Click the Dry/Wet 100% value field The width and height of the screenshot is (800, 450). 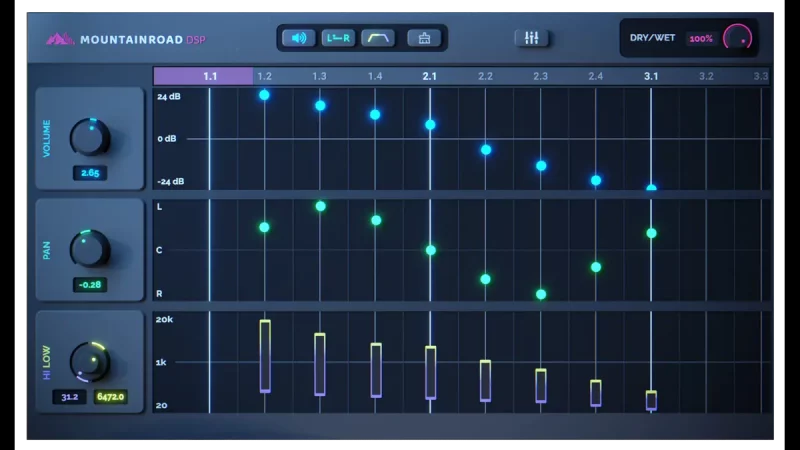(x=701, y=38)
